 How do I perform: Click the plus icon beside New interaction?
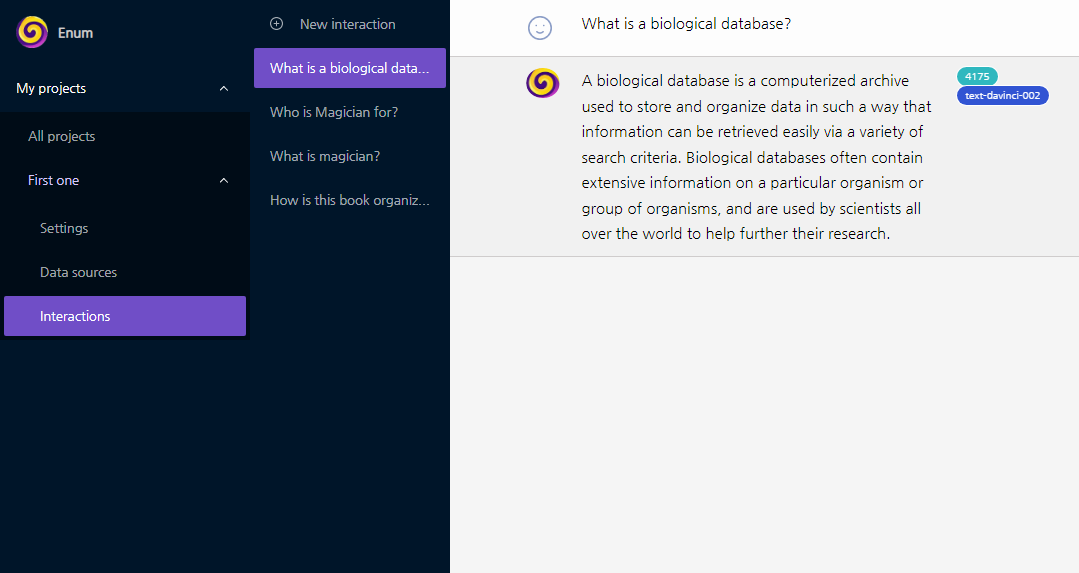277,24
